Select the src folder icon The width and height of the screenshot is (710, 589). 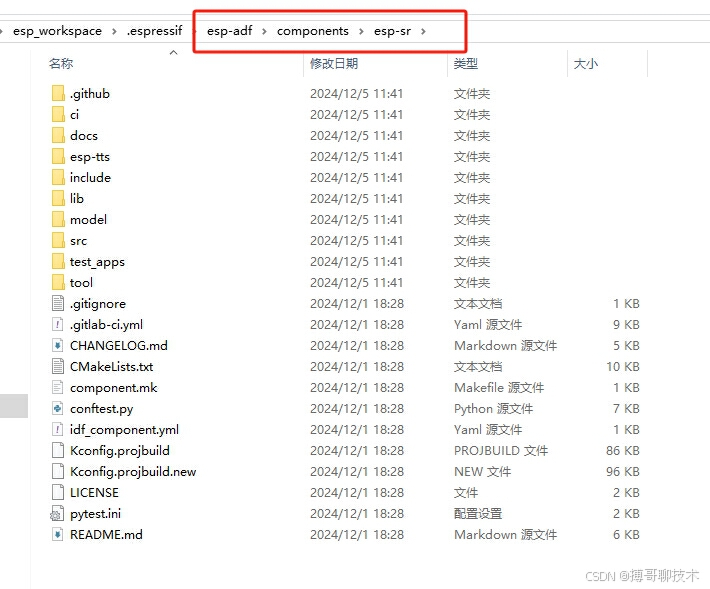tap(58, 240)
